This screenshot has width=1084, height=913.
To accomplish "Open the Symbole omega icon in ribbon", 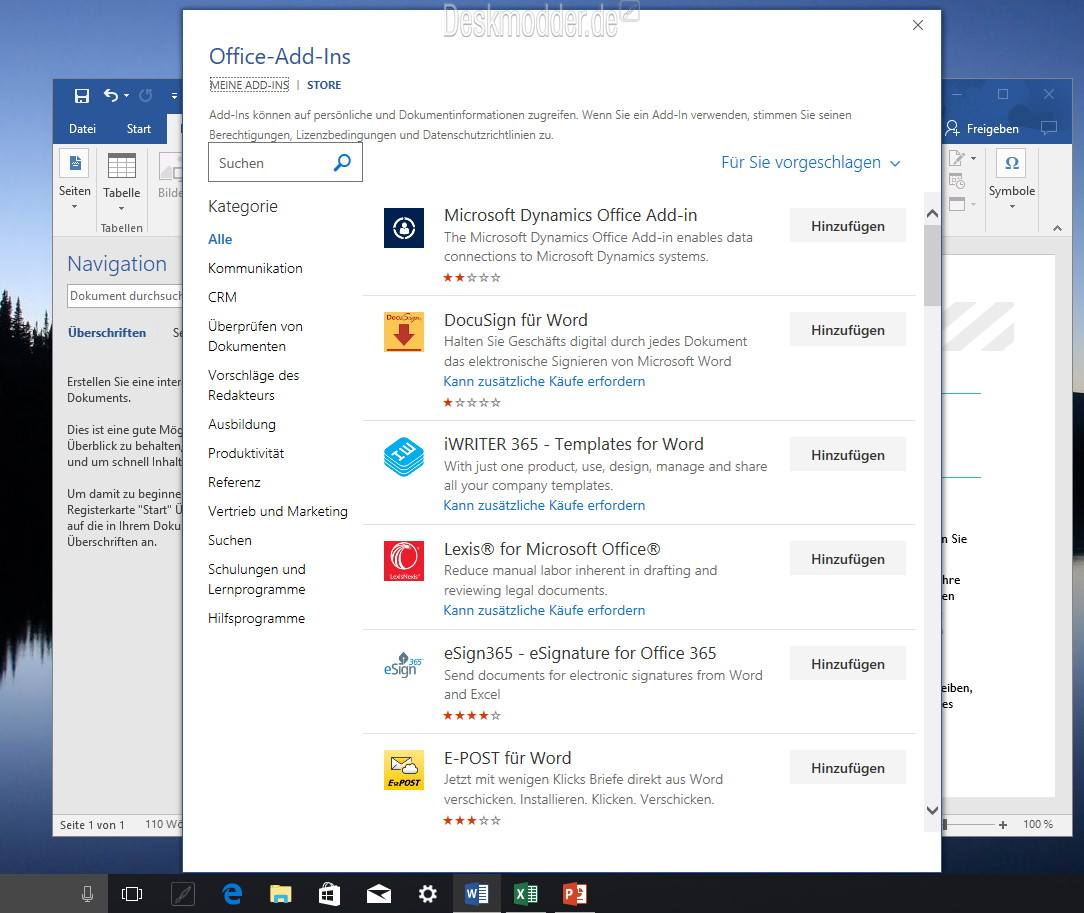I will 1011,163.
